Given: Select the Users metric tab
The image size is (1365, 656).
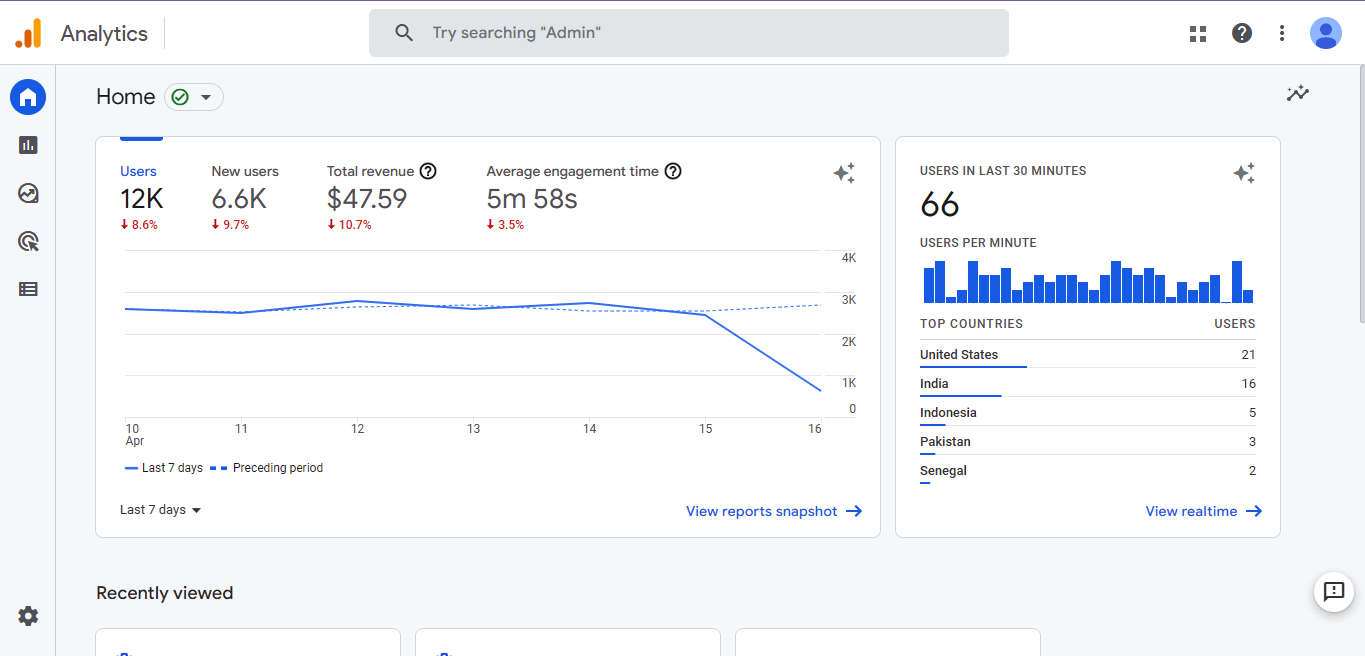Looking at the screenshot, I should click(x=141, y=197).
